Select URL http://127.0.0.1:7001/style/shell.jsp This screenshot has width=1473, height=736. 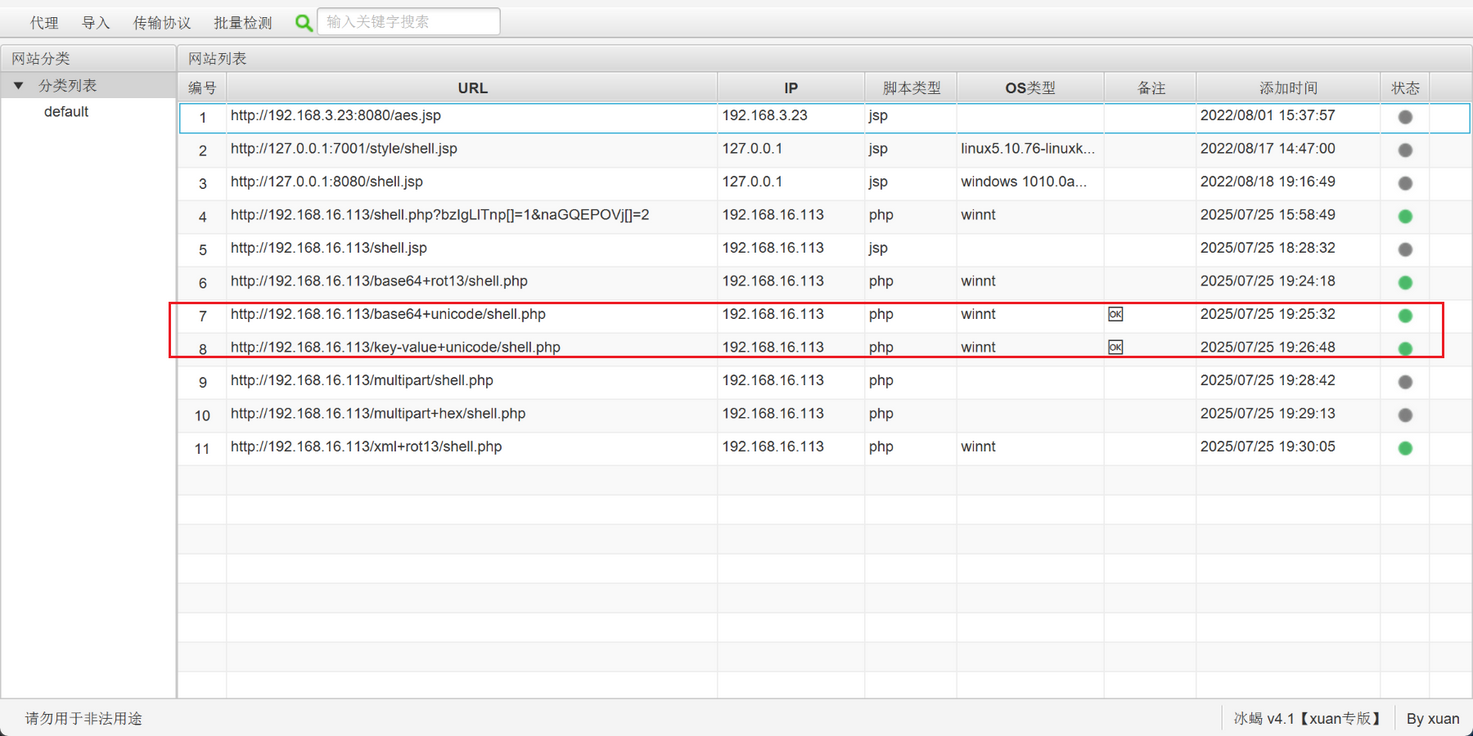click(x=344, y=148)
